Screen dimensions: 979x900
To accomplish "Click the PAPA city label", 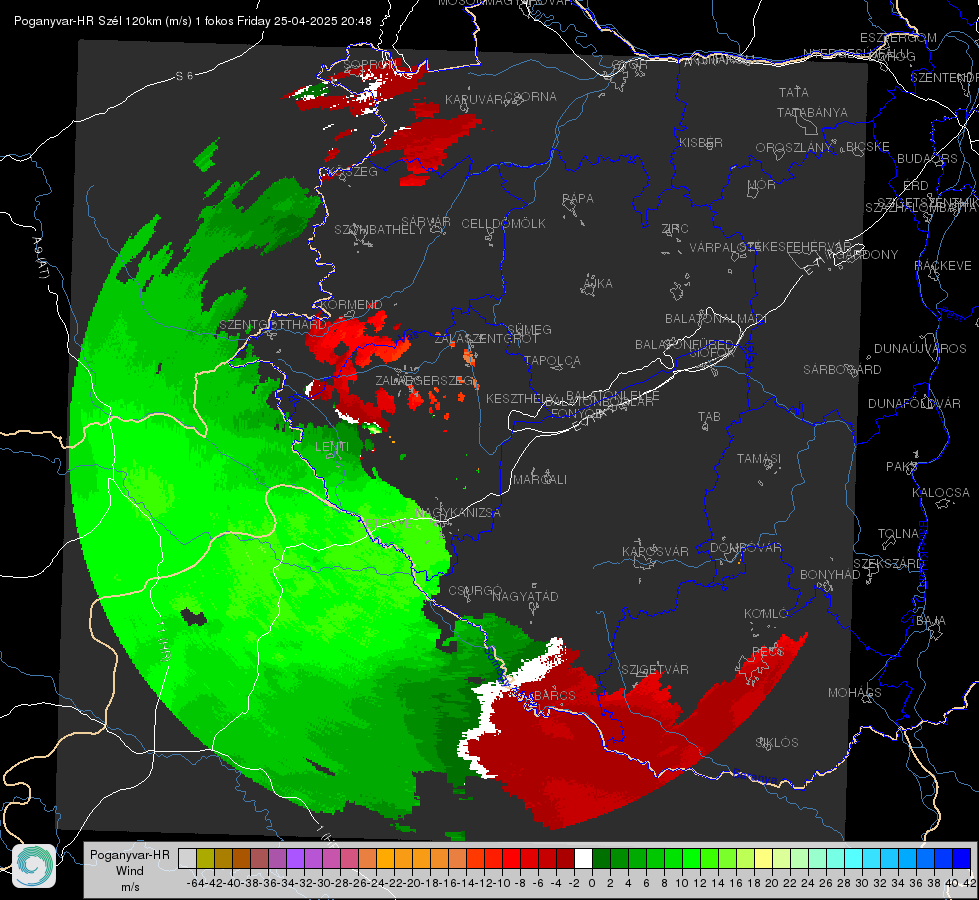I will click(578, 199).
